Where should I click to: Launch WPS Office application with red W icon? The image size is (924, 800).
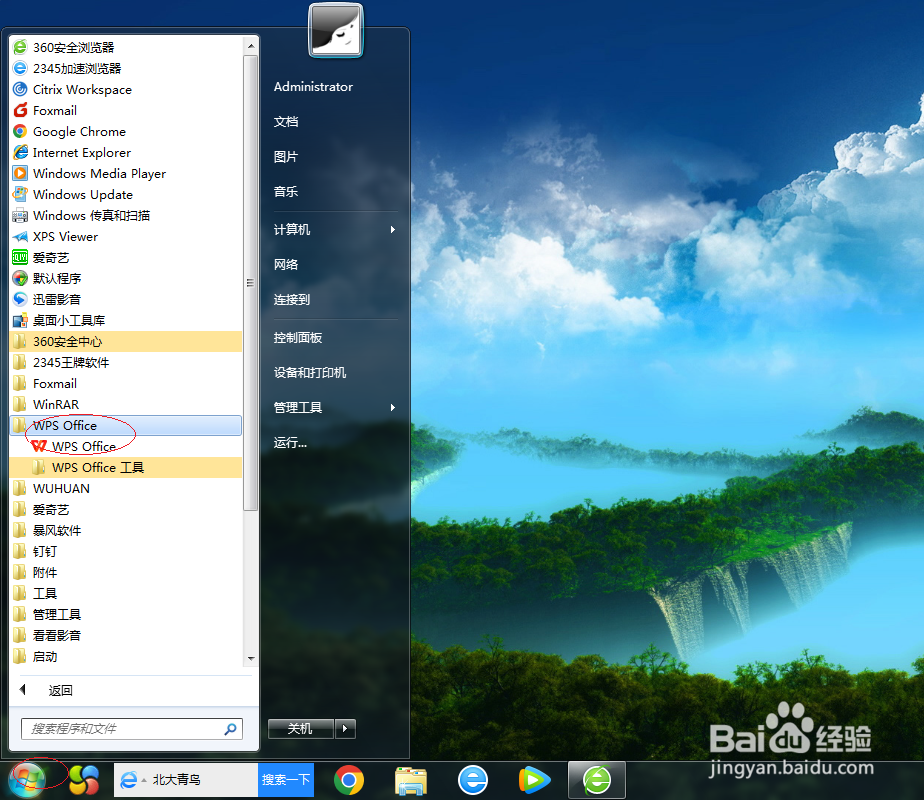pos(126,447)
